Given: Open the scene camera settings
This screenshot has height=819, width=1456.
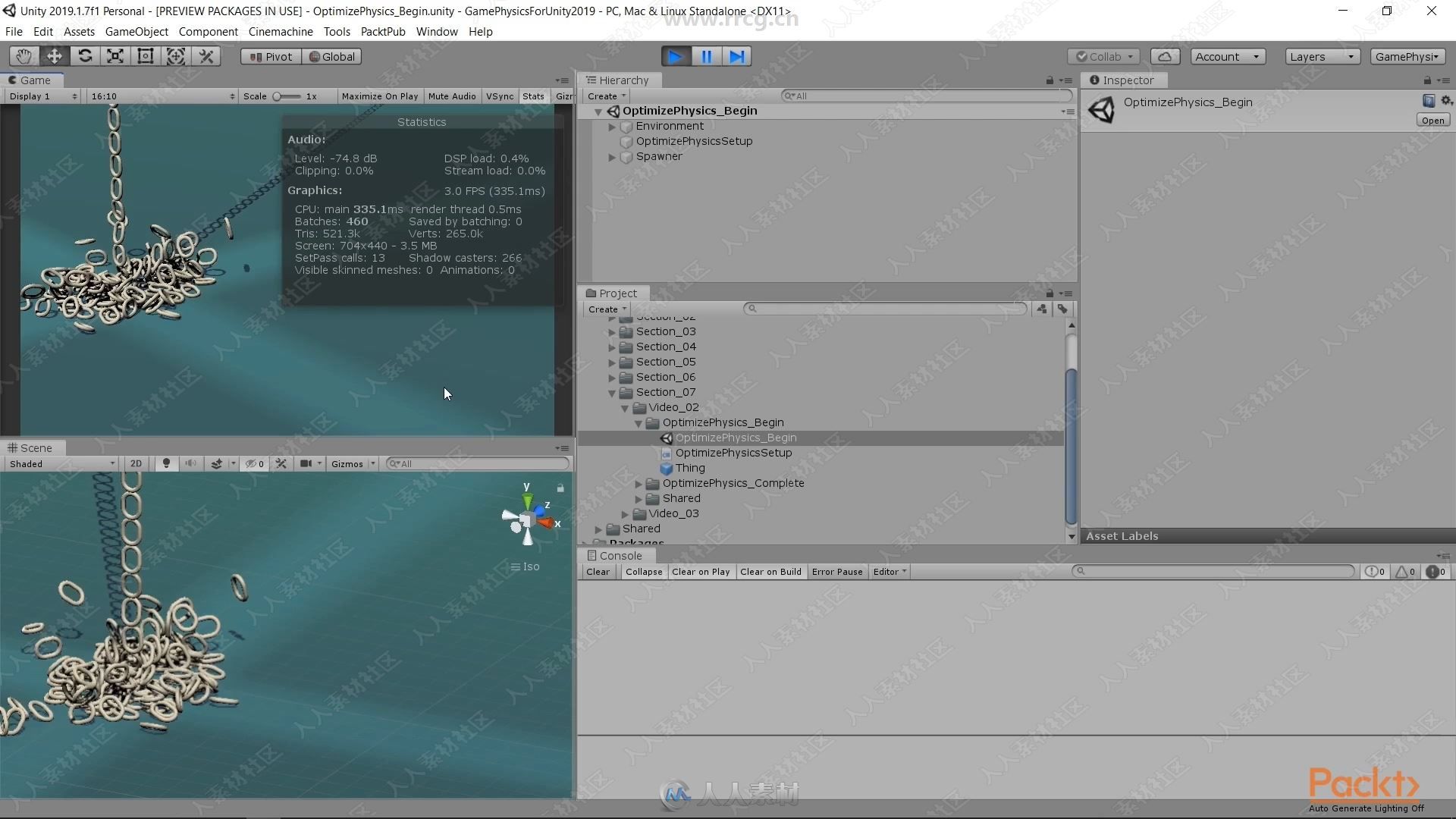Looking at the screenshot, I should (306, 463).
